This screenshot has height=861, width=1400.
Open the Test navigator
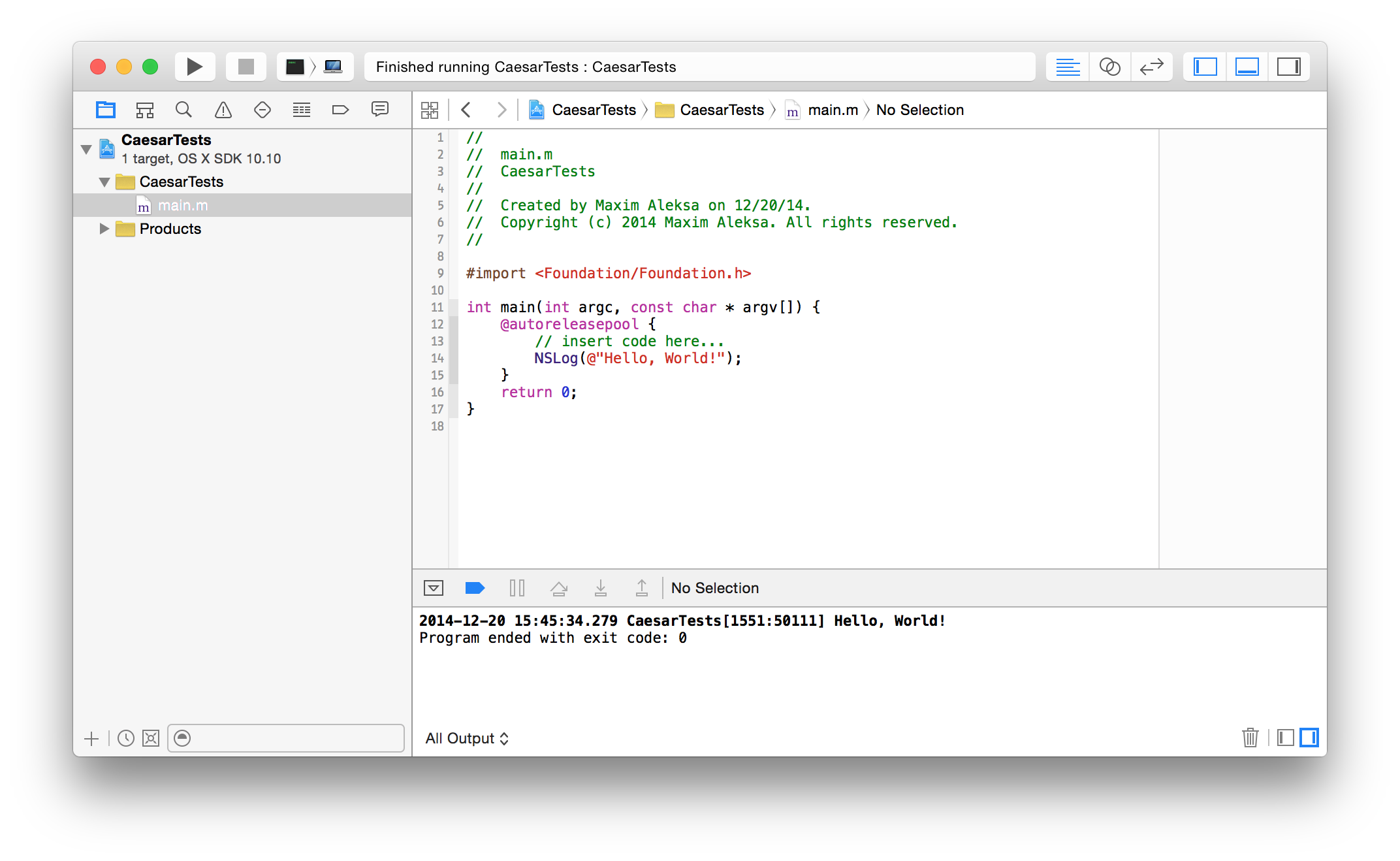[262, 110]
